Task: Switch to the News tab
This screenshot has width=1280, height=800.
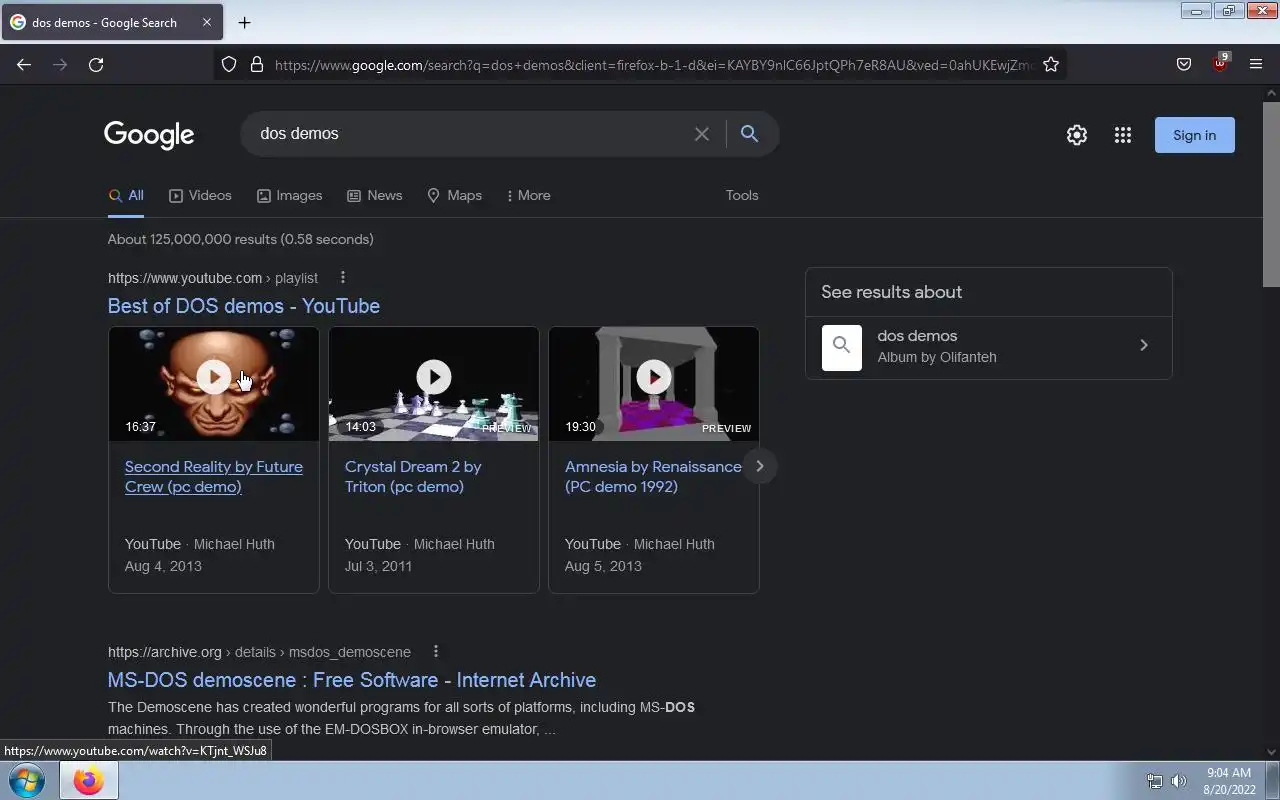Action: click(374, 196)
